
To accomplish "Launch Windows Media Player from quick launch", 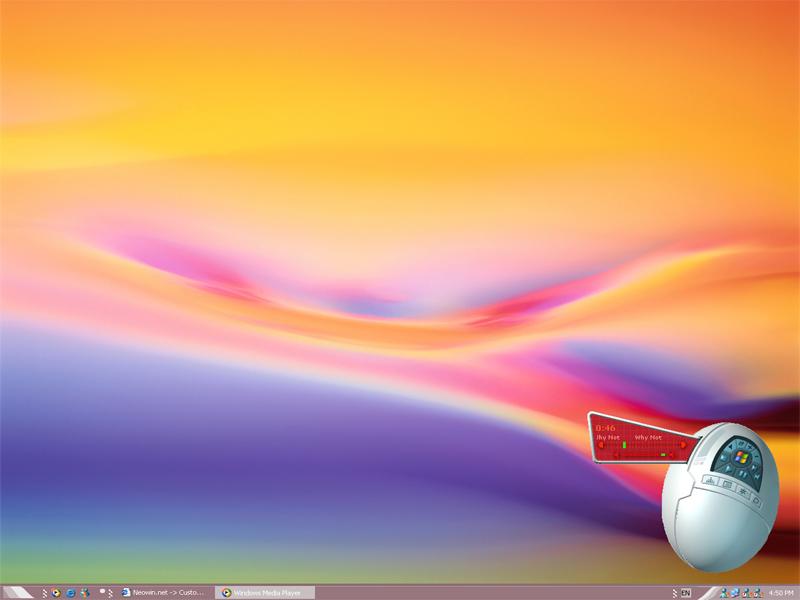I will (x=56, y=593).
